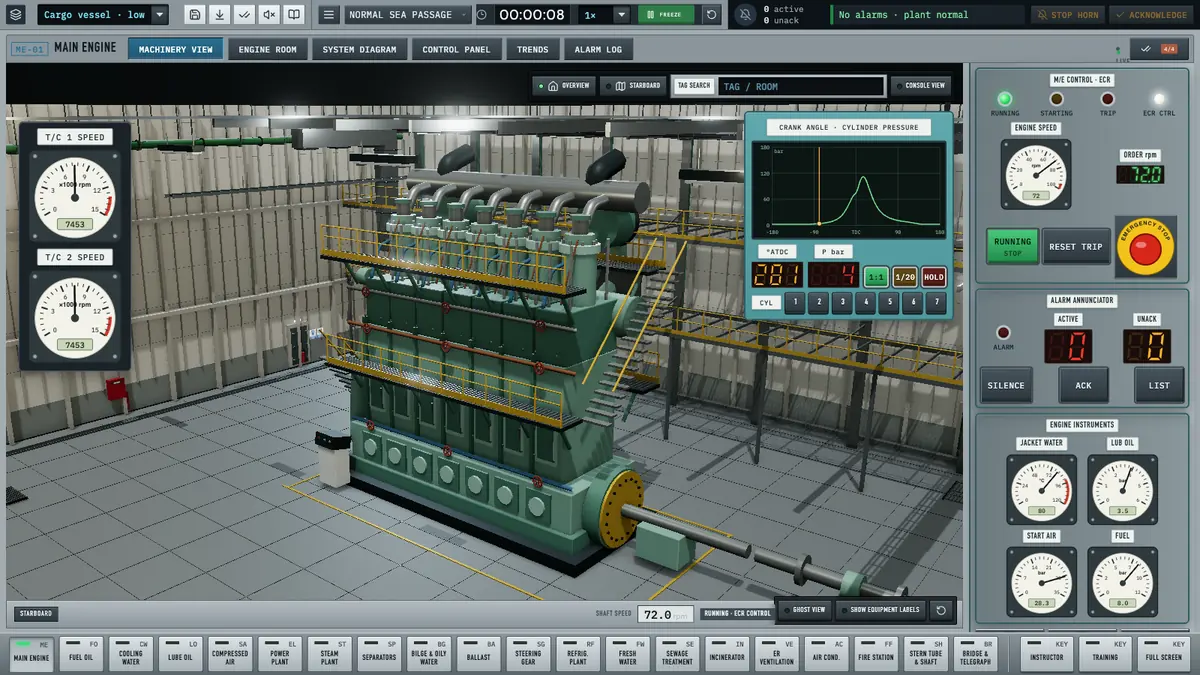Screen dimensions: 1200x675
Task: Click the crossed-out bell alarm icon
Action: 746,15
